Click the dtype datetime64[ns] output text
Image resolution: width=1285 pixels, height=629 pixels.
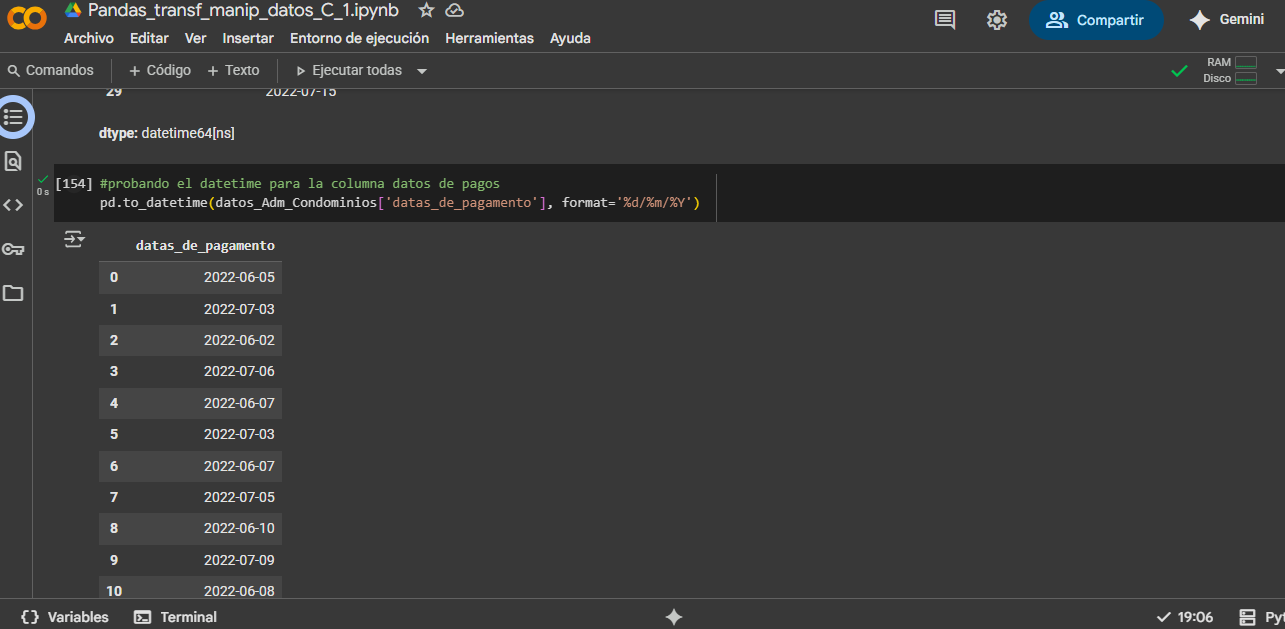tap(167, 132)
